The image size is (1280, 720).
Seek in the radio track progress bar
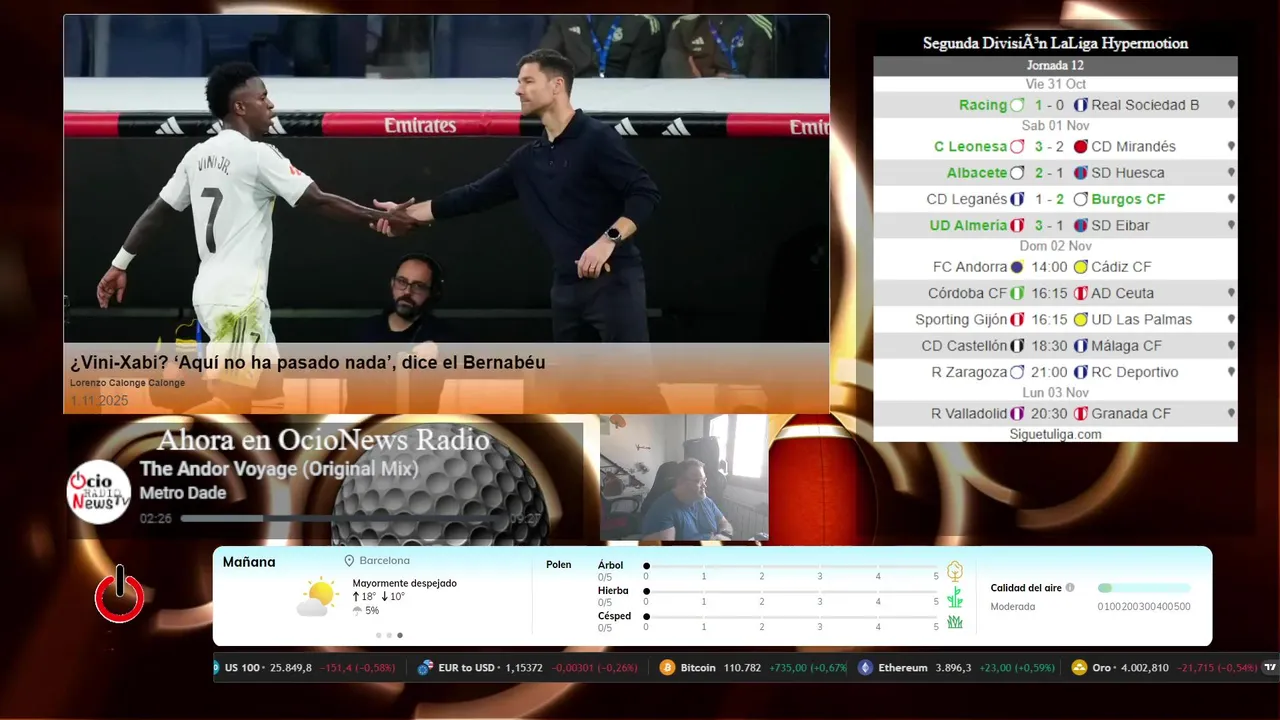(x=343, y=519)
